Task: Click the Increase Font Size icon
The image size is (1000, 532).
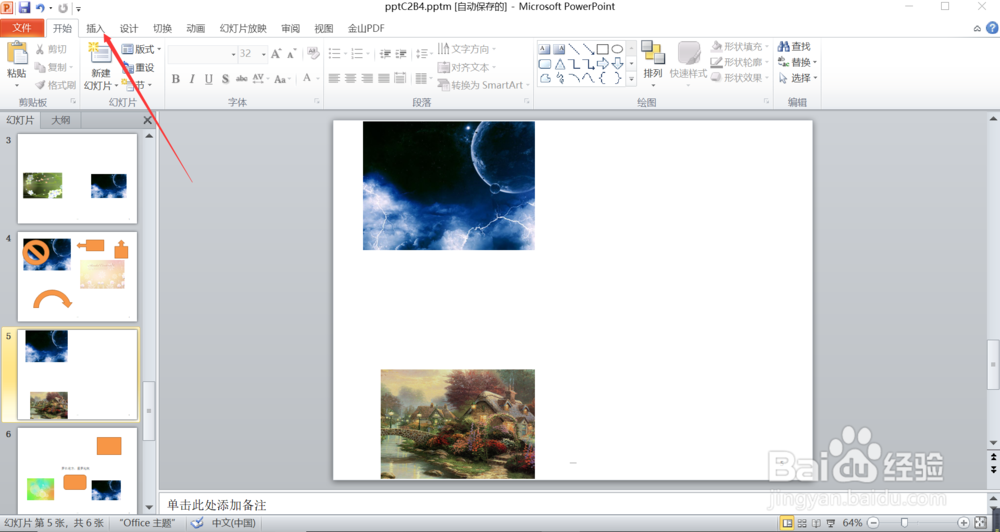Action: click(276, 54)
